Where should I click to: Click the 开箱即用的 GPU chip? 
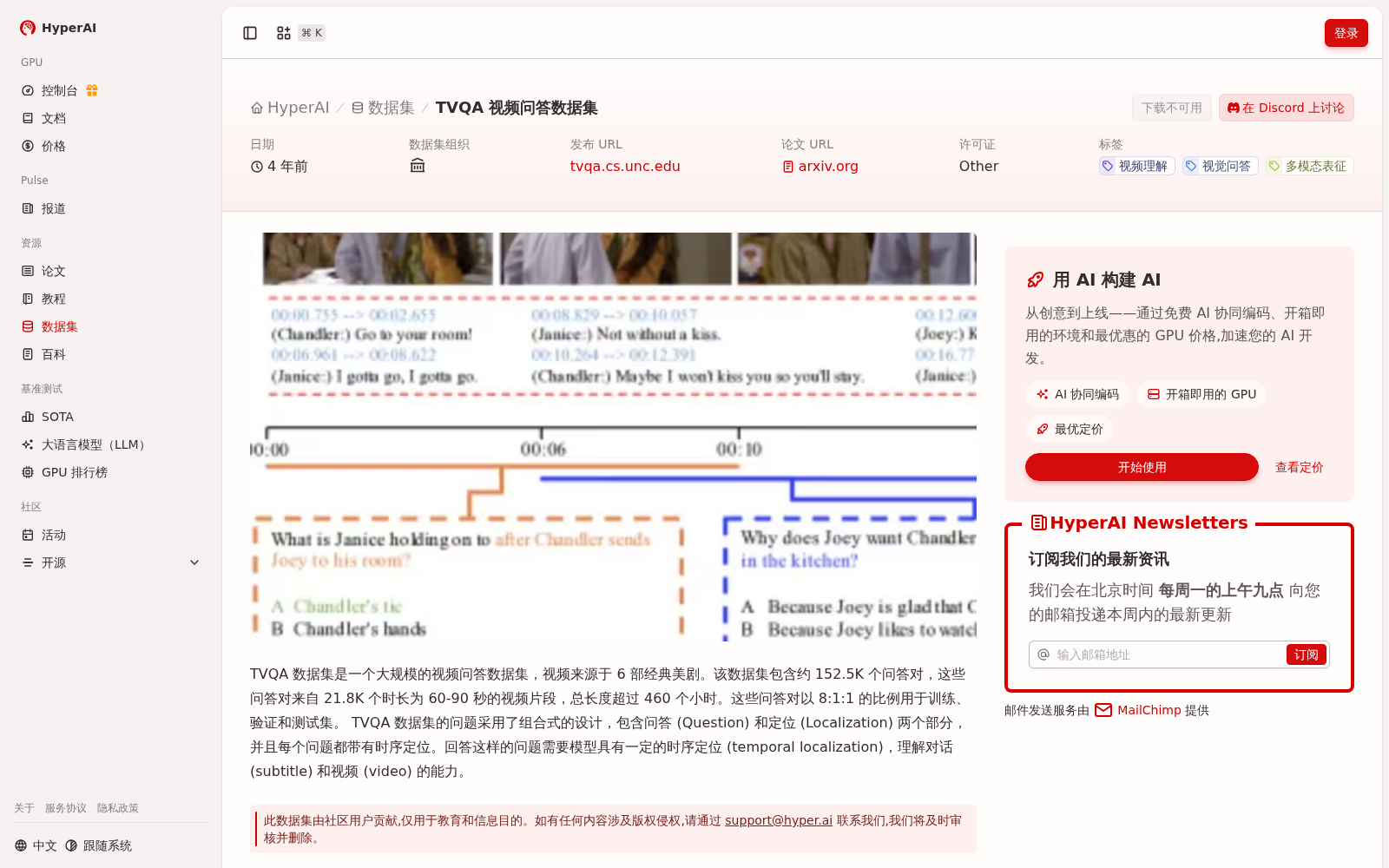pyautogui.click(x=1201, y=394)
